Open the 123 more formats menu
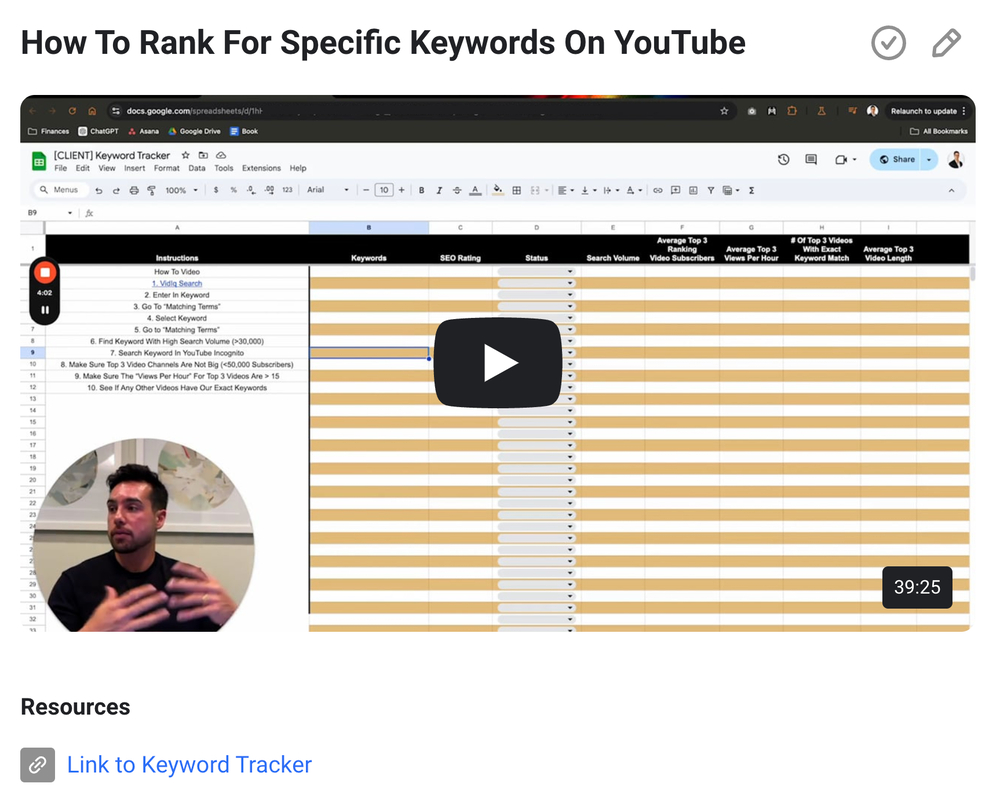The height and width of the screenshot is (798, 1000). (288, 190)
